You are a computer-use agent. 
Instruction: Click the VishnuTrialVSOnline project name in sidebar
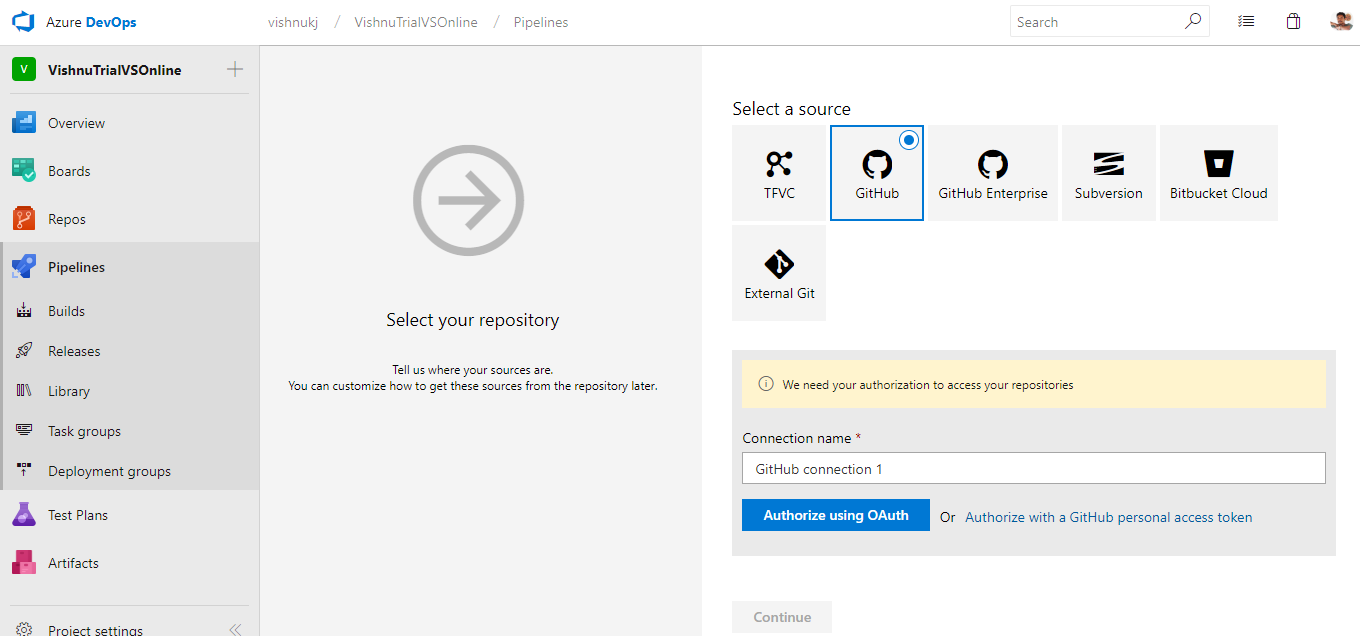coord(115,70)
